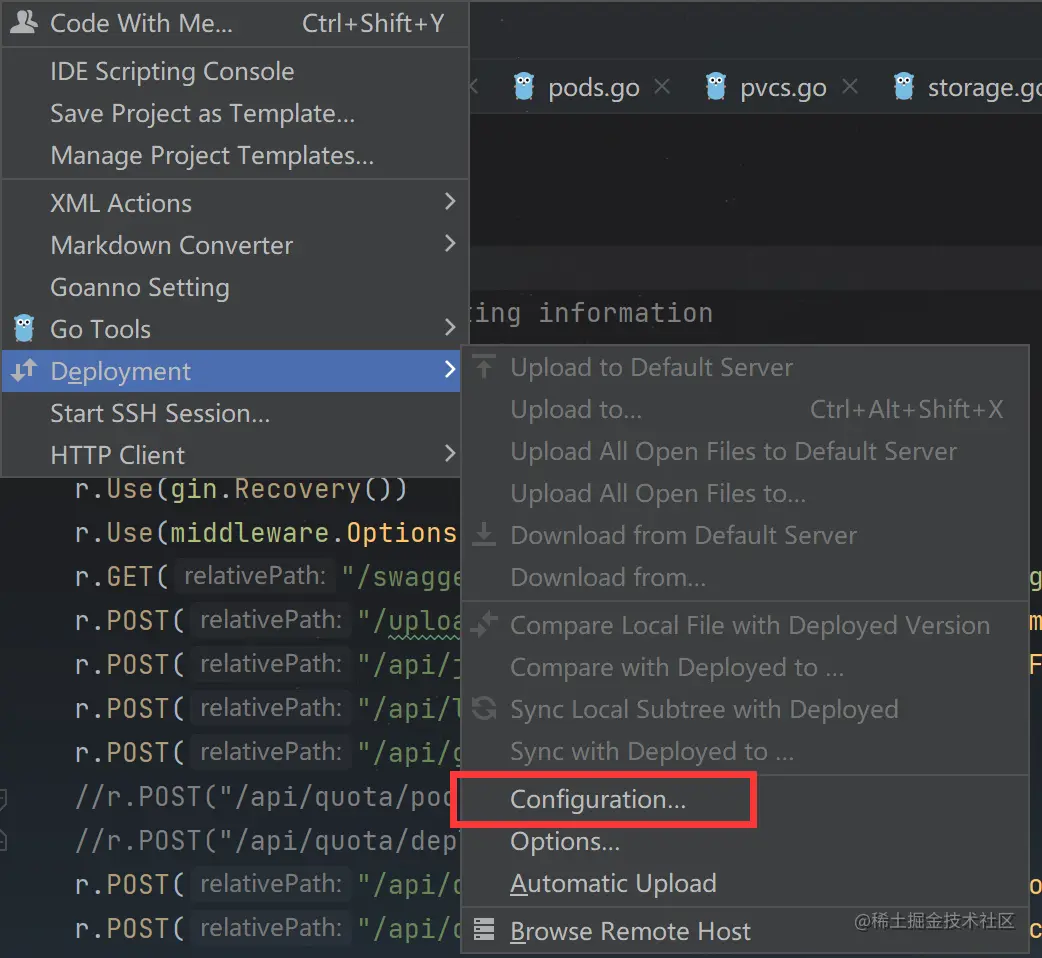The width and height of the screenshot is (1042, 958).
Task: Click the gopher icon on the storage.go tab
Action: coord(904,86)
